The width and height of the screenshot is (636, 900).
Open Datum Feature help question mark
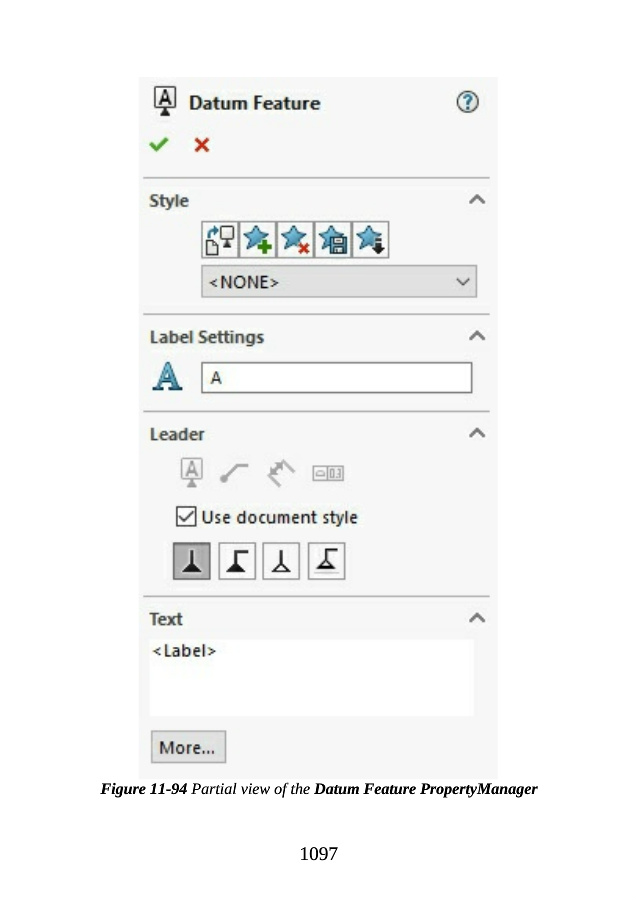(467, 103)
